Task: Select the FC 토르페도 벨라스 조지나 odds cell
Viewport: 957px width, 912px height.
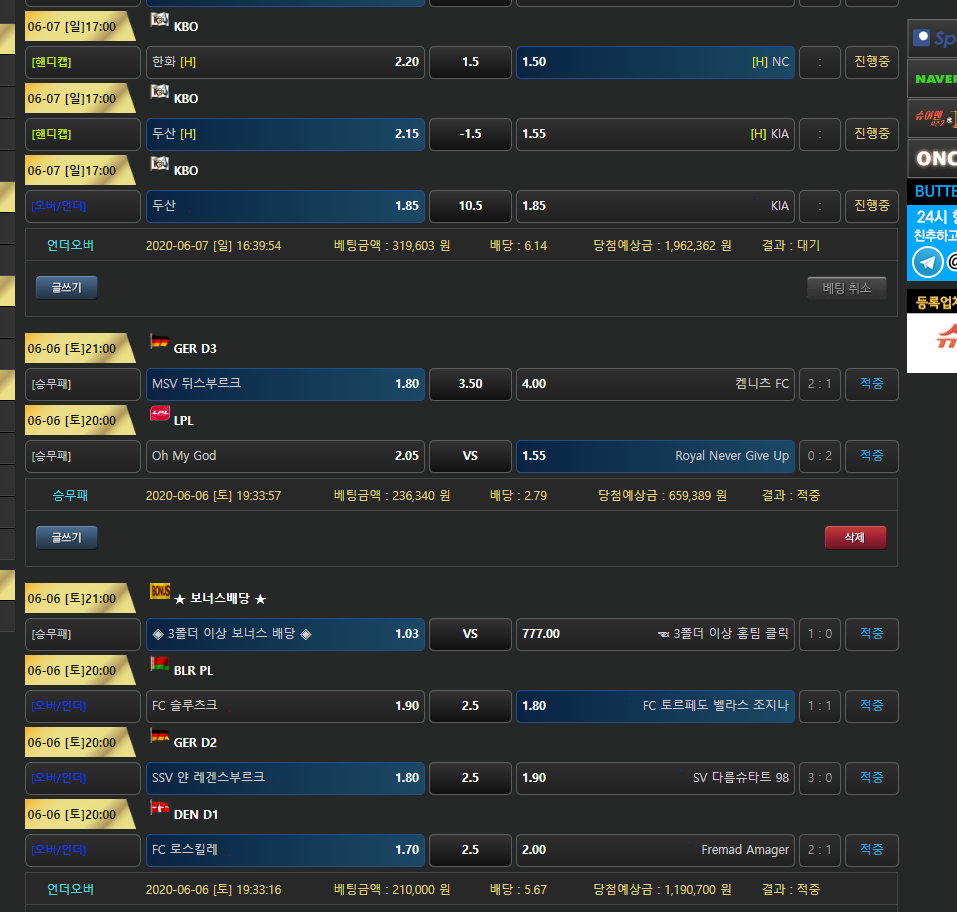Action: pyautogui.click(x=655, y=706)
